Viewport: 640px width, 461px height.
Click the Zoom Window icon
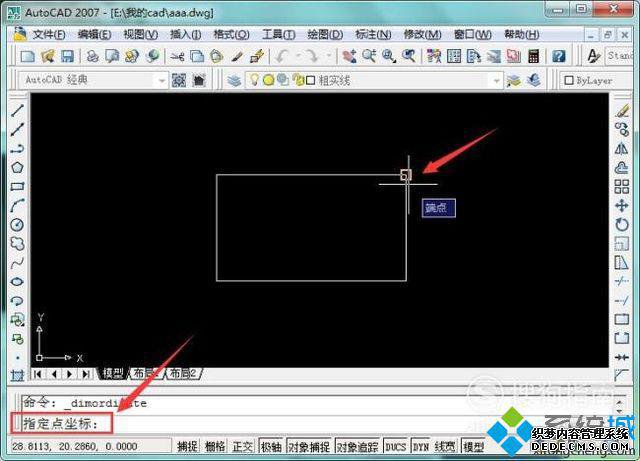389,56
